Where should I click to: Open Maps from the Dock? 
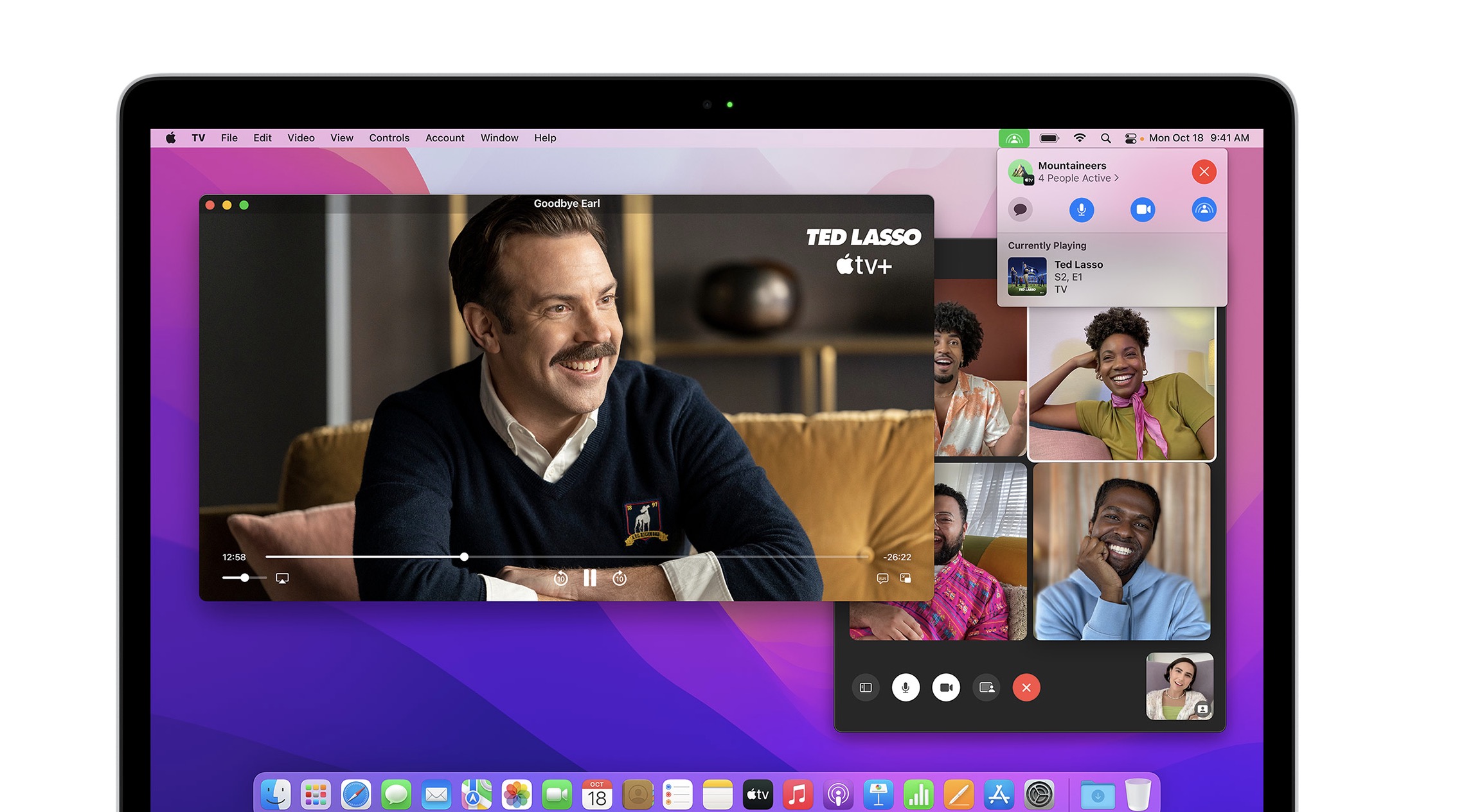pos(476,795)
